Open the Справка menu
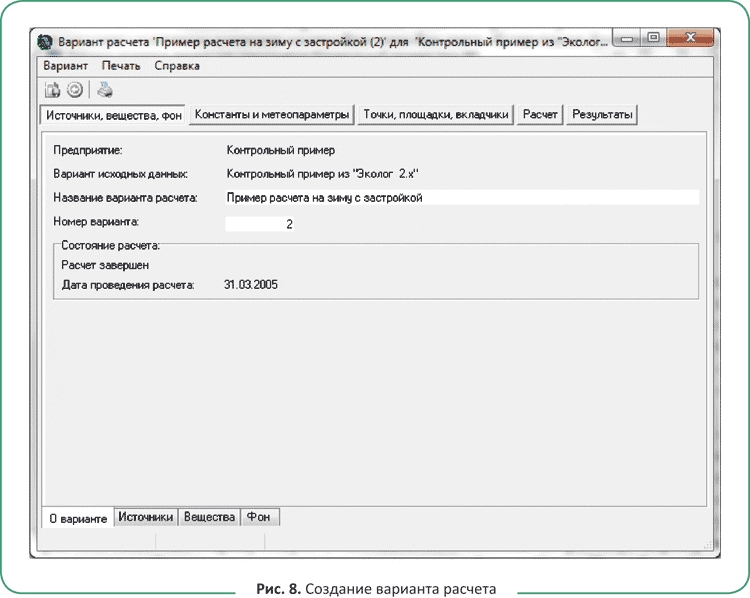This screenshot has width=750, height=598. coord(177,66)
